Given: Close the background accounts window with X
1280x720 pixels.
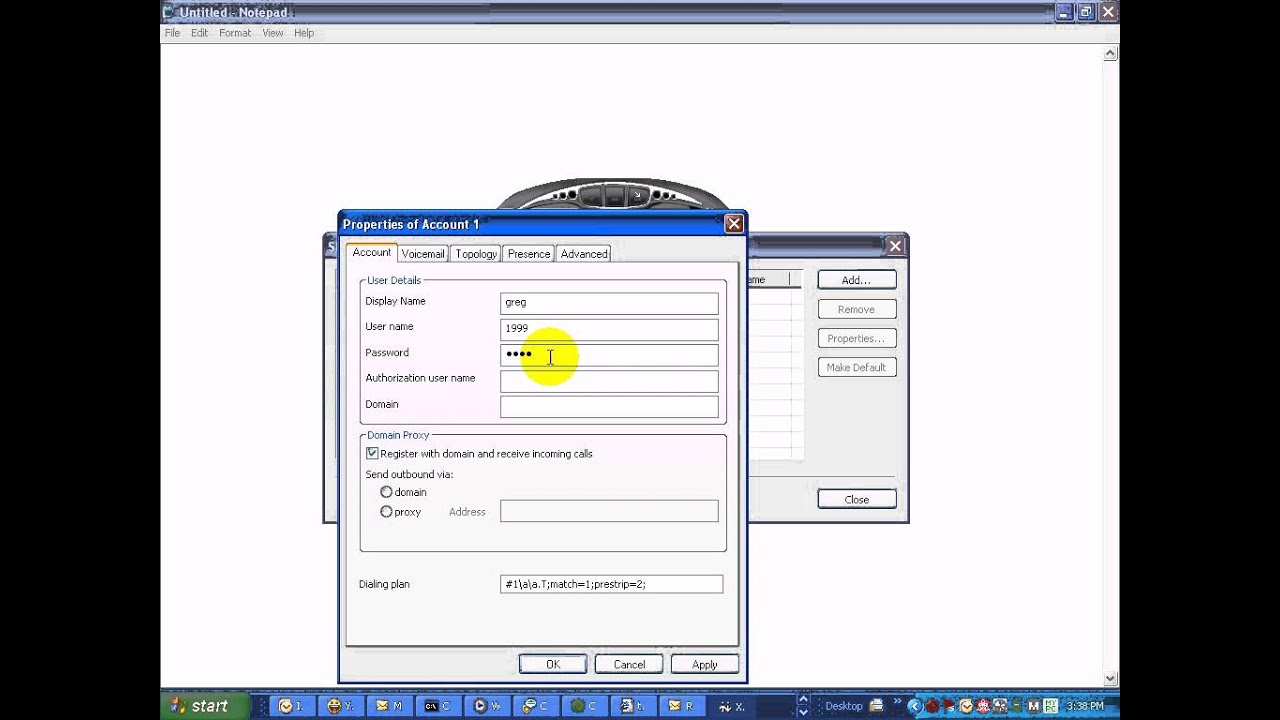Looking at the screenshot, I should (895, 245).
